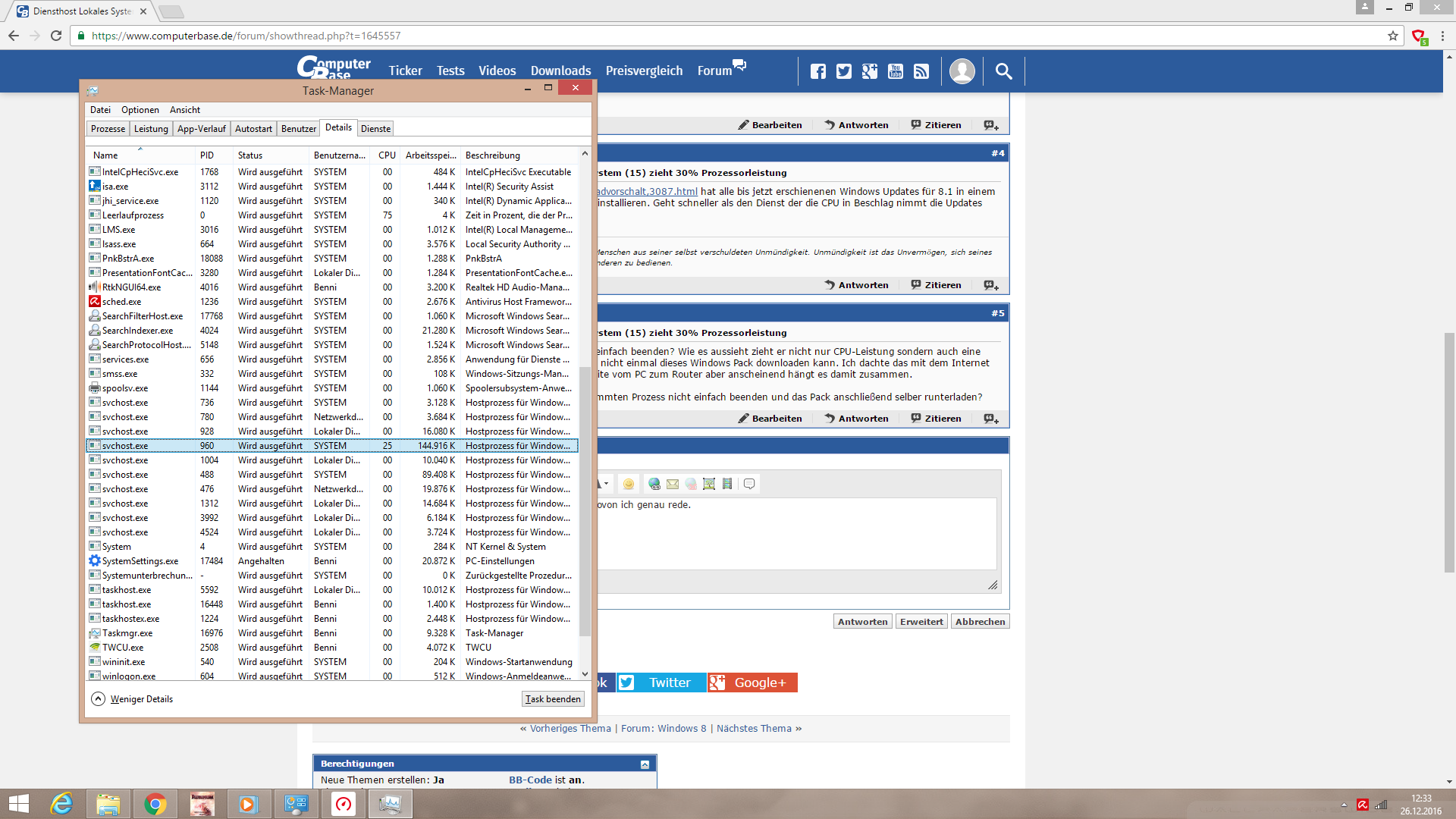This screenshot has height=819, width=1456.
Task: Click the insert image icon in editor
Action: pos(709,484)
